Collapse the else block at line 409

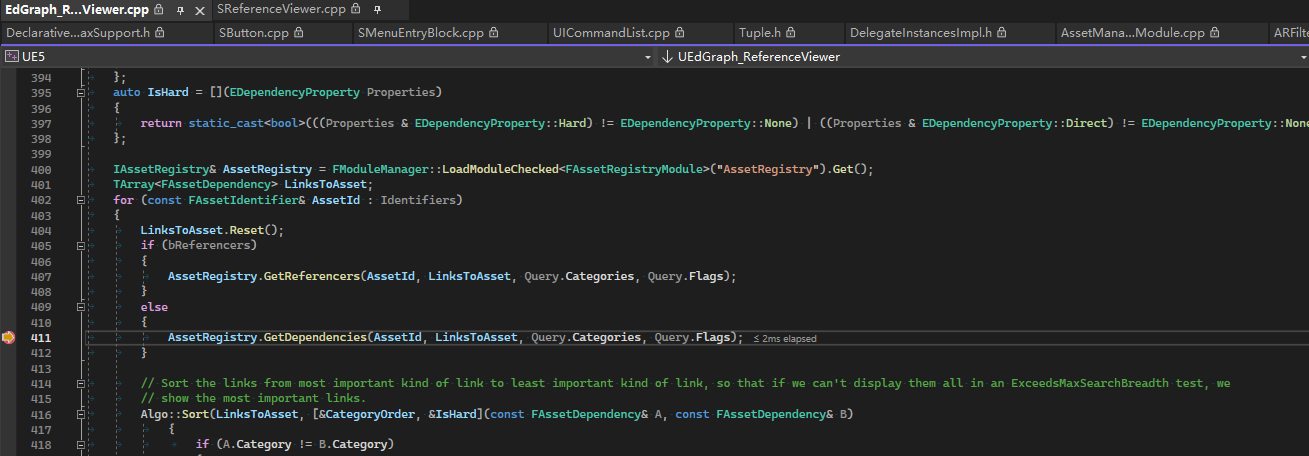[80, 308]
